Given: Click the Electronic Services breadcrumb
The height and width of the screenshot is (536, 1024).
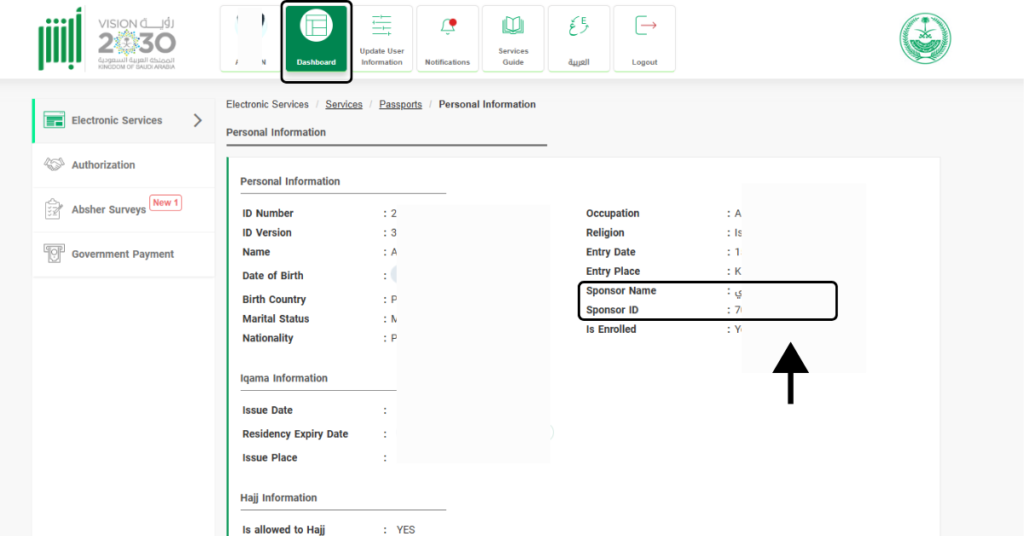Looking at the screenshot, I should coord(267,104).
